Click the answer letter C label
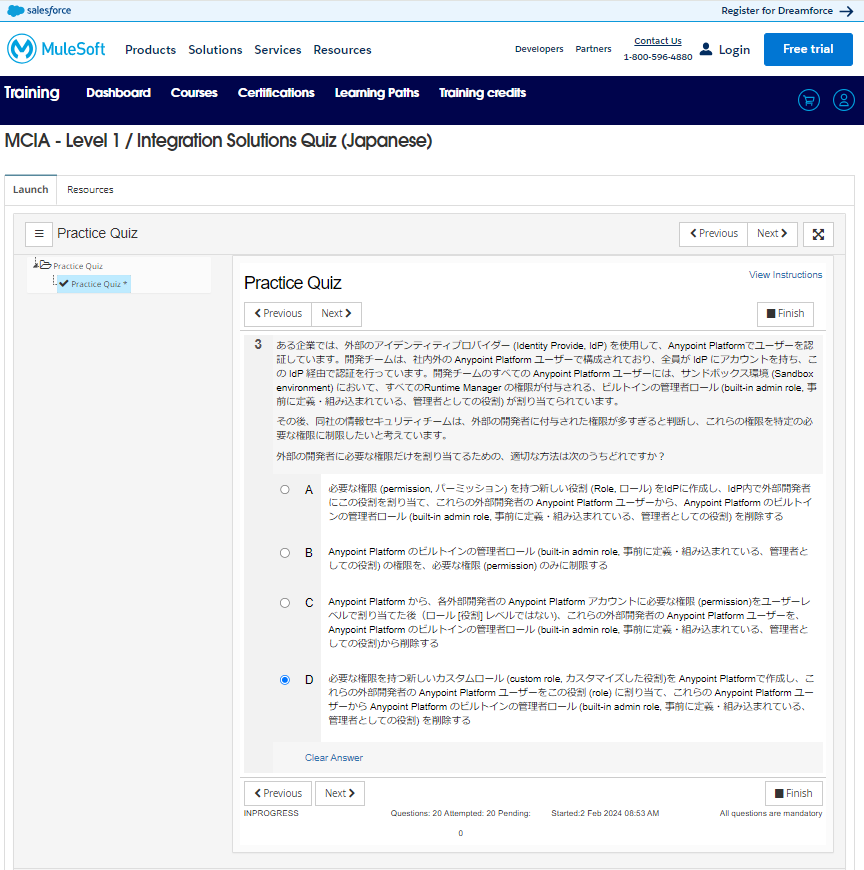 coord(309,603)
